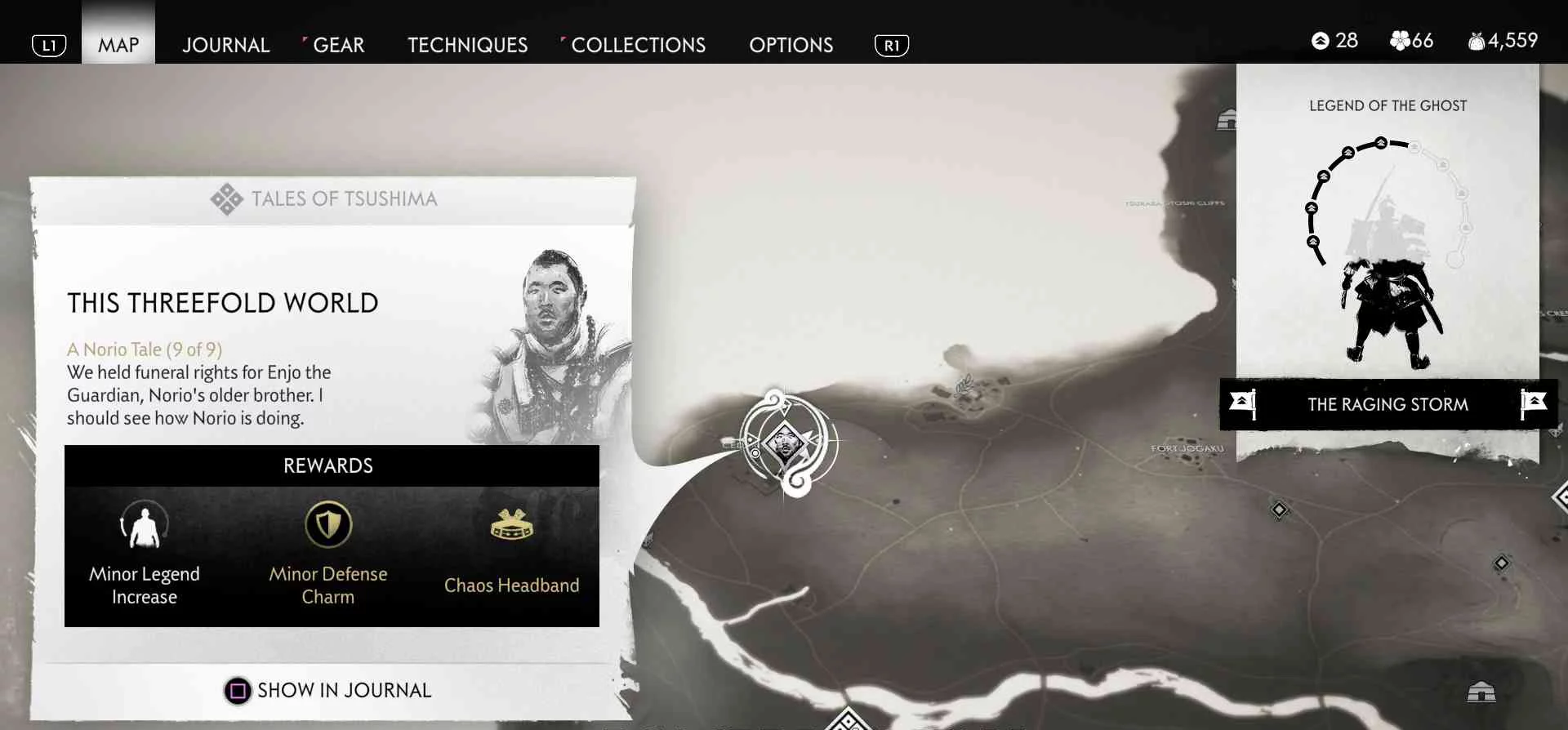This screenshot has height=730, width=1568.
Task: Click the Minor Defense Charm shield icon
Action: [328, 524]
